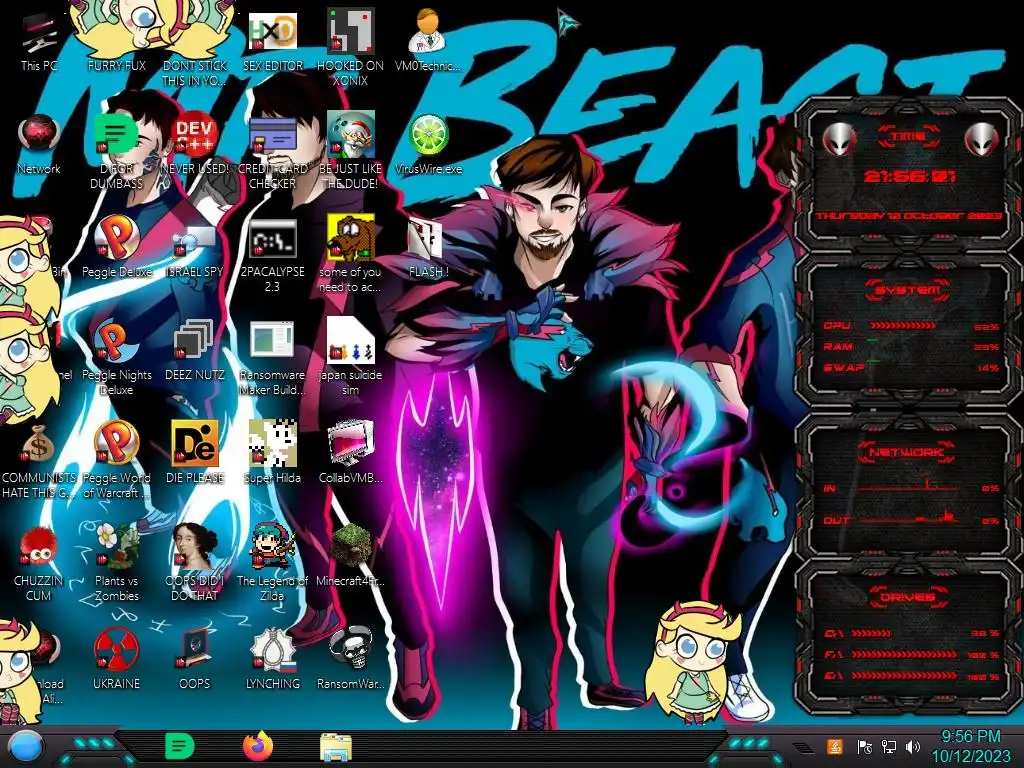This screenshot has width=1024, height=768.
Task: Open the network status tray icon
Action: pos(889,747)
